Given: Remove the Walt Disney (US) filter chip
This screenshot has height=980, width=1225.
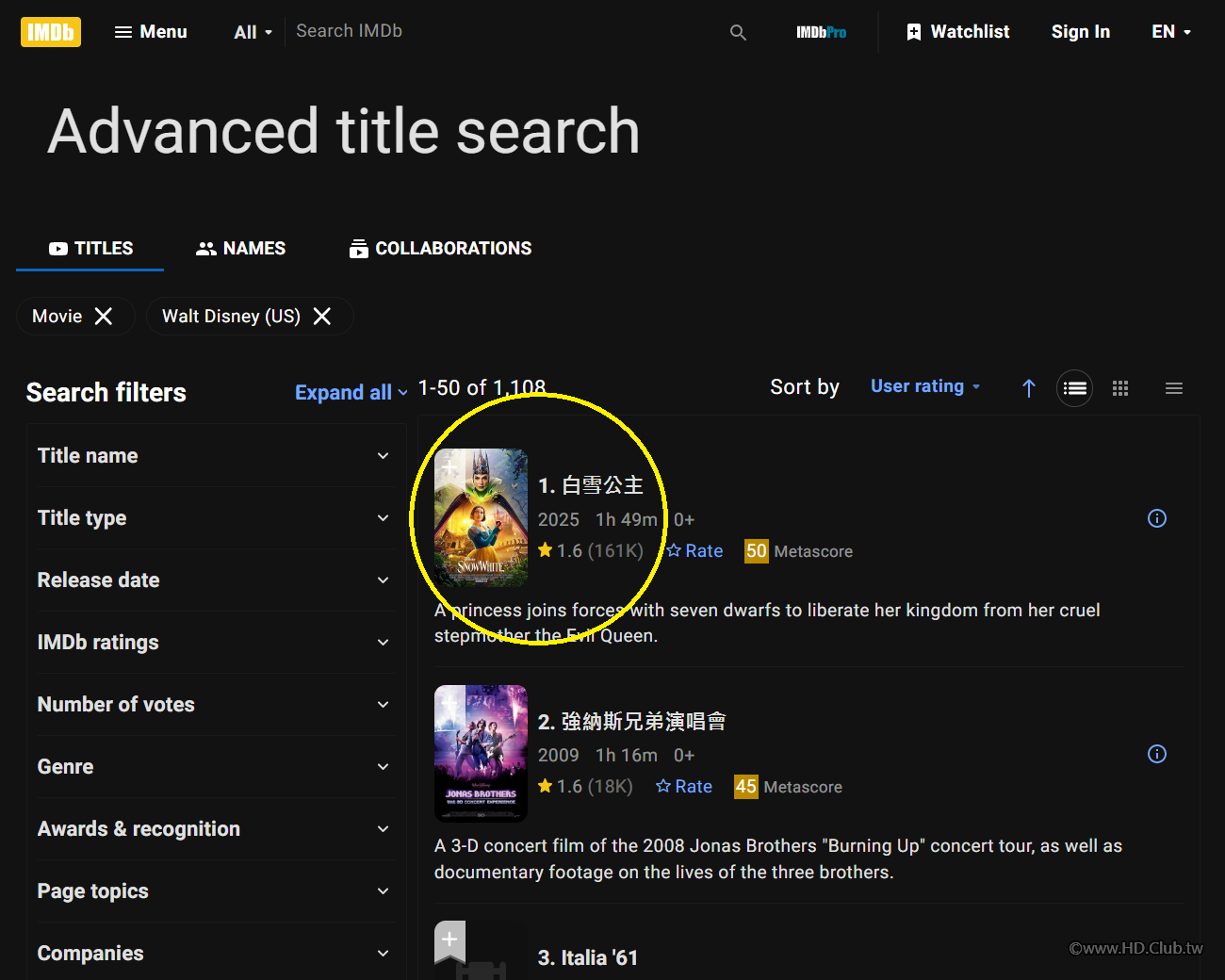Looking at the screenshot, I should [322, 317].
